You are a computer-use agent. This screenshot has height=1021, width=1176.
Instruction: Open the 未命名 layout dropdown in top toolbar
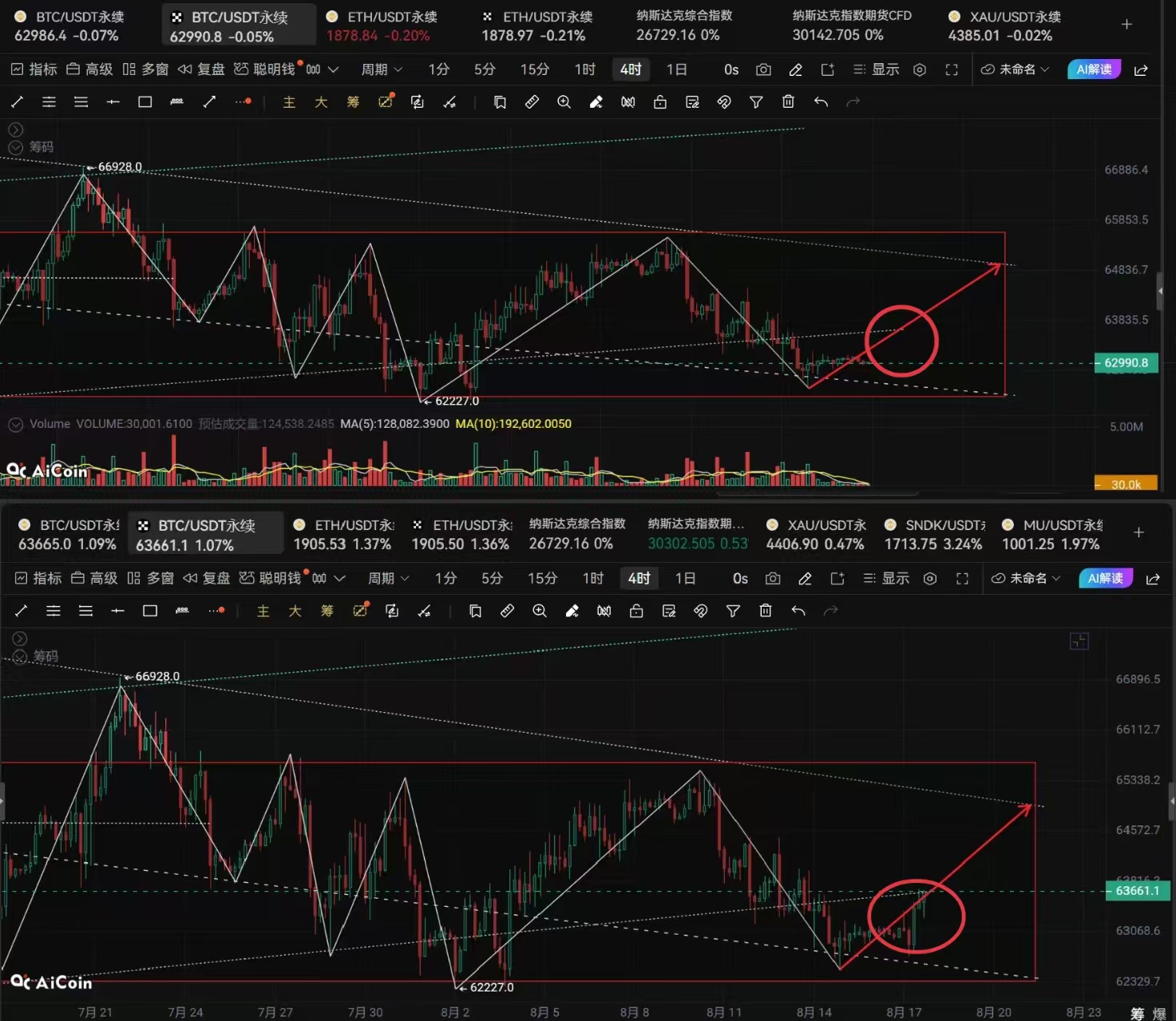[x=1015, y=69]
